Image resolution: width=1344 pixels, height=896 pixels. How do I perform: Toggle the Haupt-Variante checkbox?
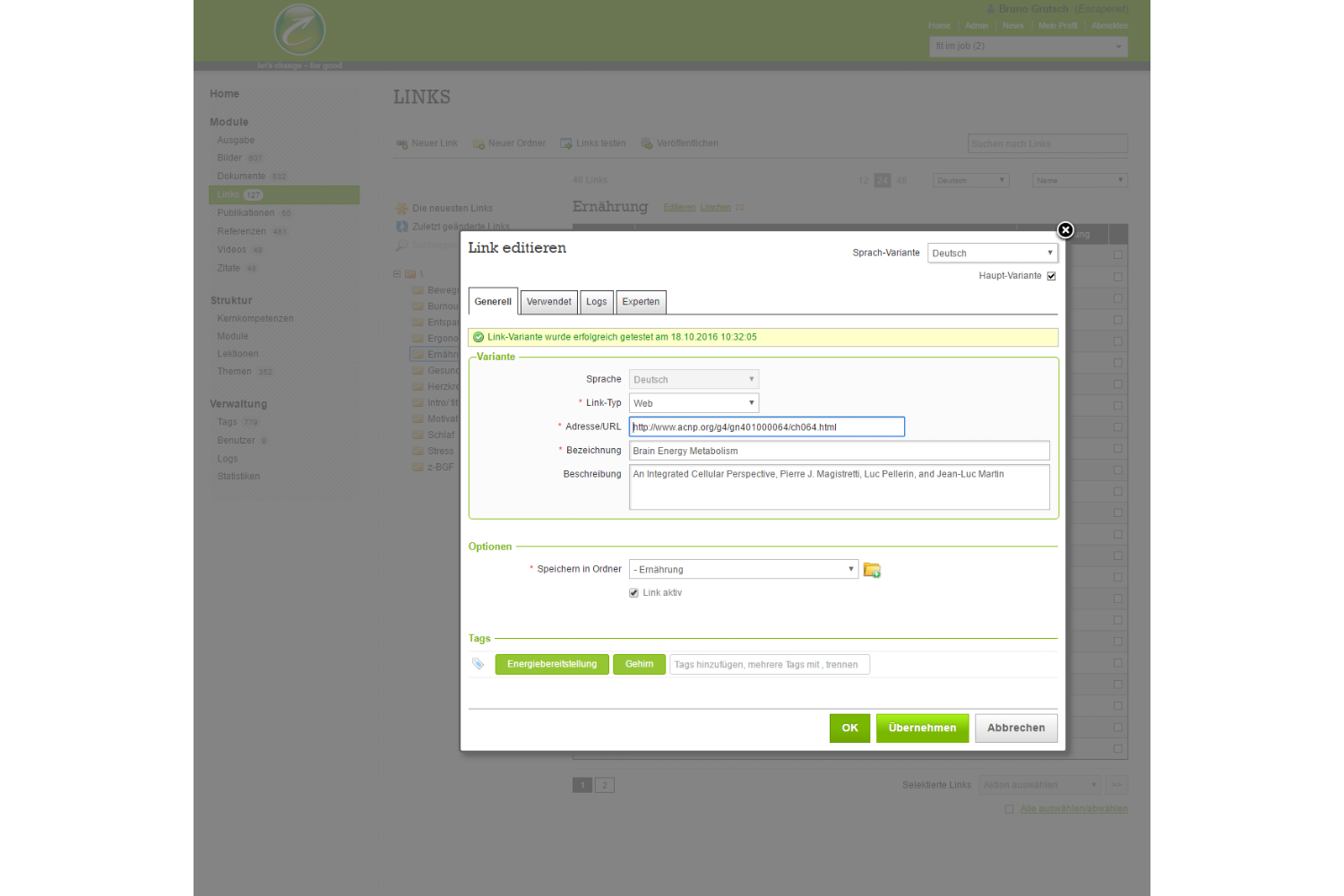point(1051,276)
